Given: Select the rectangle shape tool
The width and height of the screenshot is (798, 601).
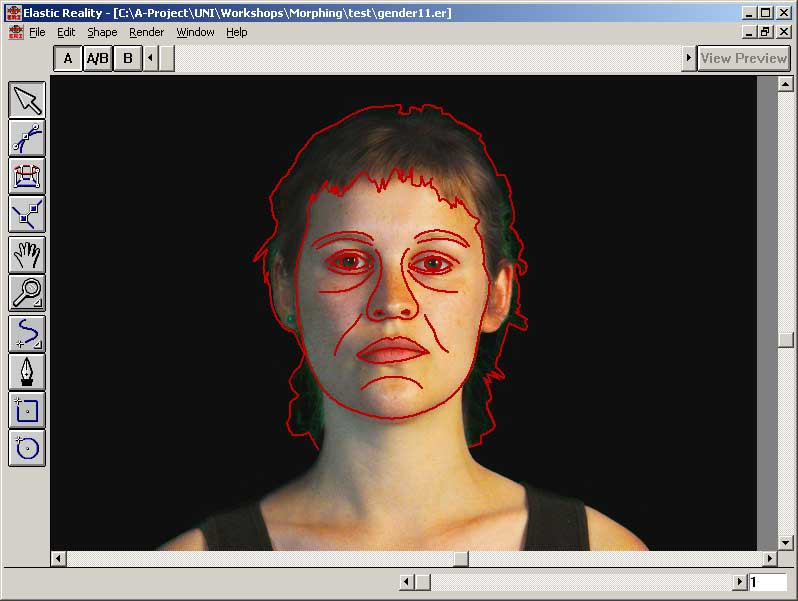Looking at the screenshot, I should (27, 410).
